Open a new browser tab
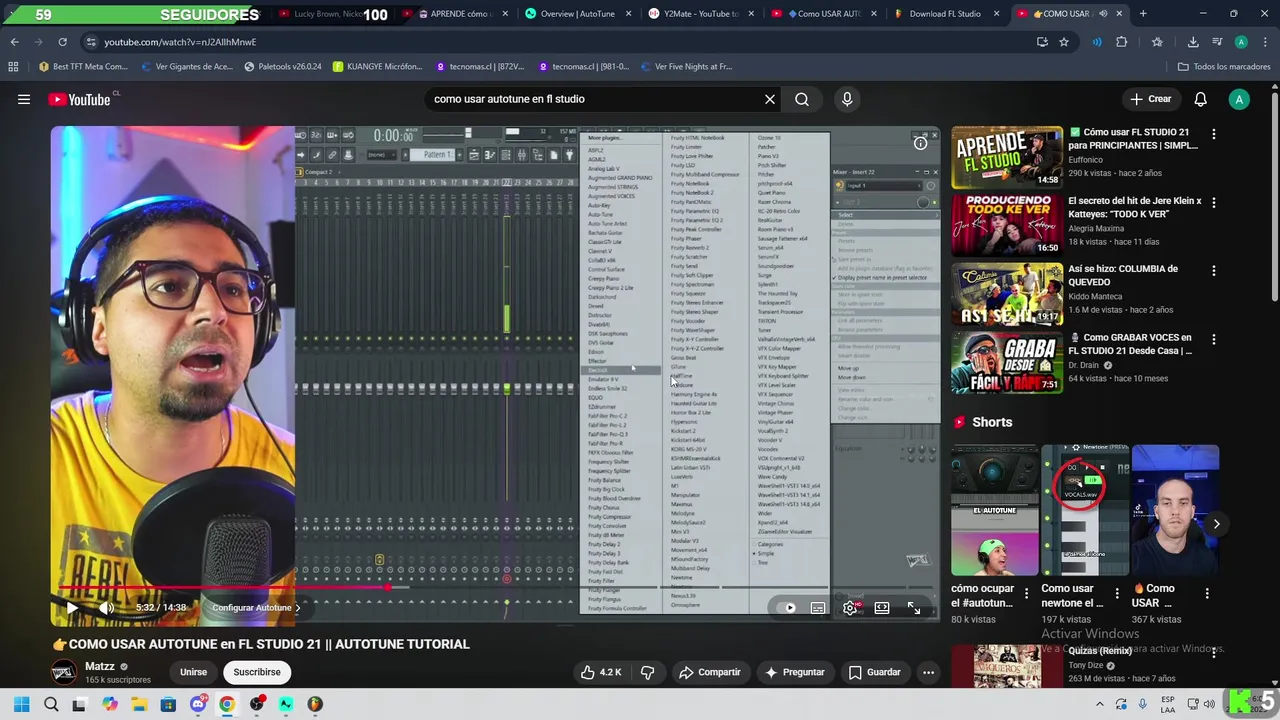This screenshot has width=1280, height=720. coord(1143,14)
